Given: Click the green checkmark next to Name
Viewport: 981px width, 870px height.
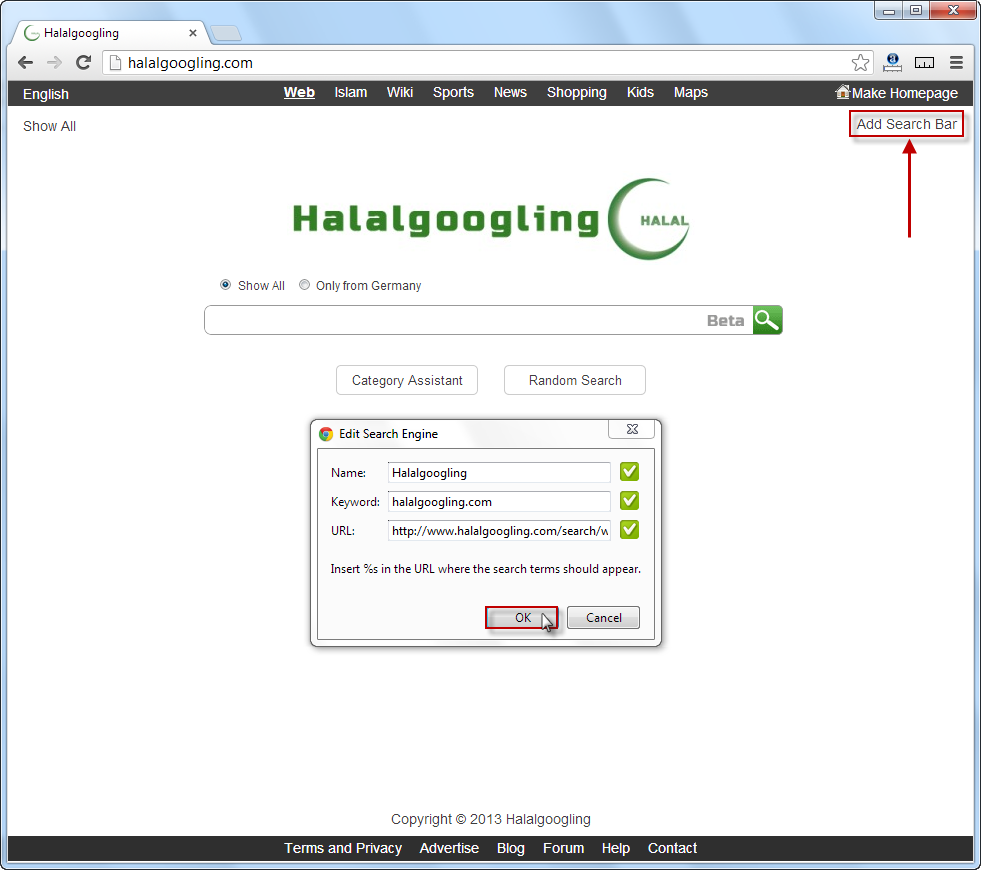Looking at the screenshot, I should click(629, 472).
